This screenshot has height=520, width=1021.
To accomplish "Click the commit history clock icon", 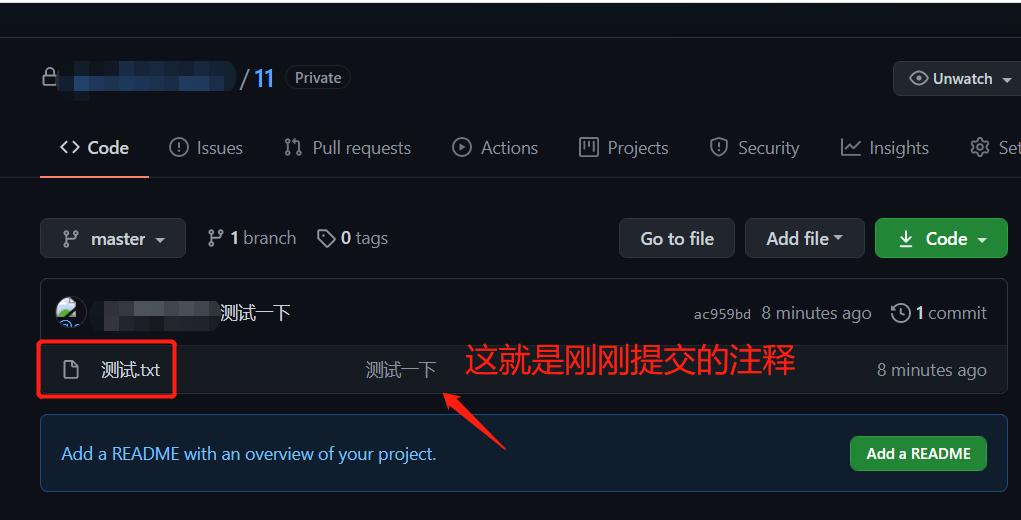I will (901, 313).
